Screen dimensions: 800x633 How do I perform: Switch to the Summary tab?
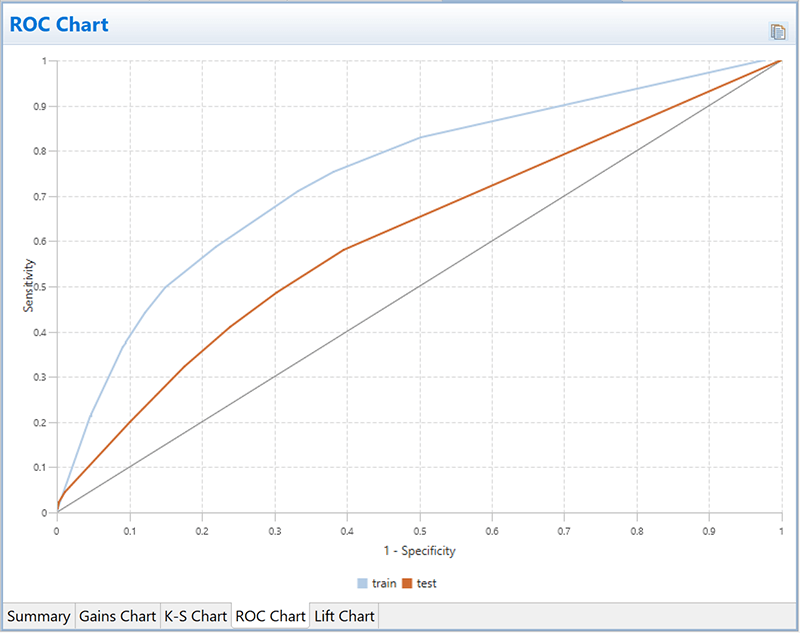point(39,616)
